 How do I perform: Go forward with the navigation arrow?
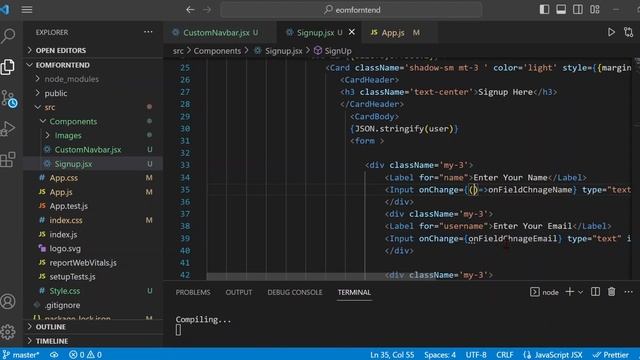tap(207, 9)
